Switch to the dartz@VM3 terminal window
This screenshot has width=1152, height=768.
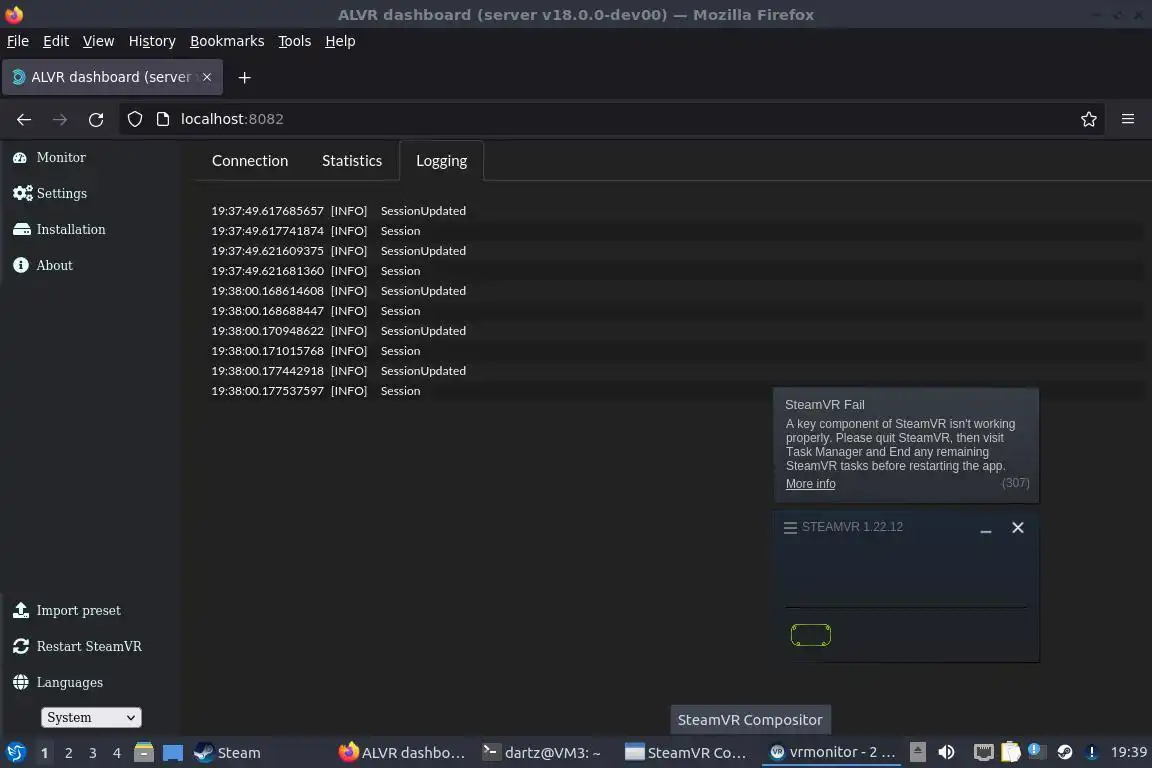tap(542, 753)
